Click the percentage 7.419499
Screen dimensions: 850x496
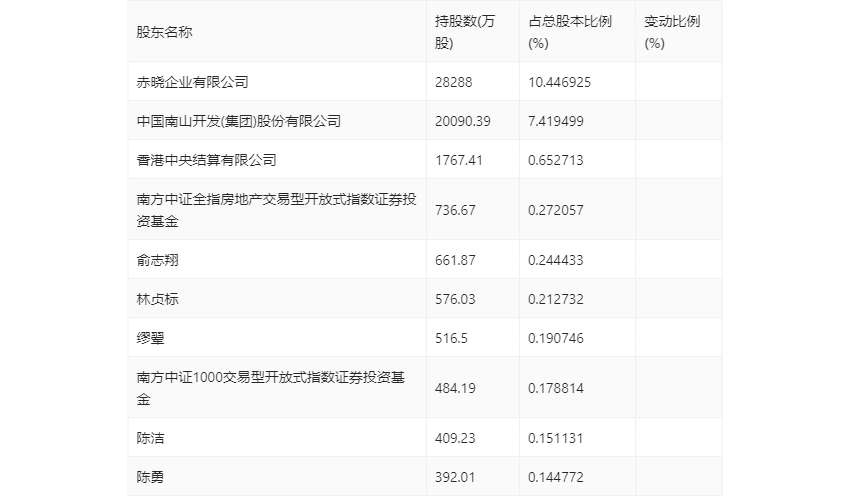pos(556,121)
